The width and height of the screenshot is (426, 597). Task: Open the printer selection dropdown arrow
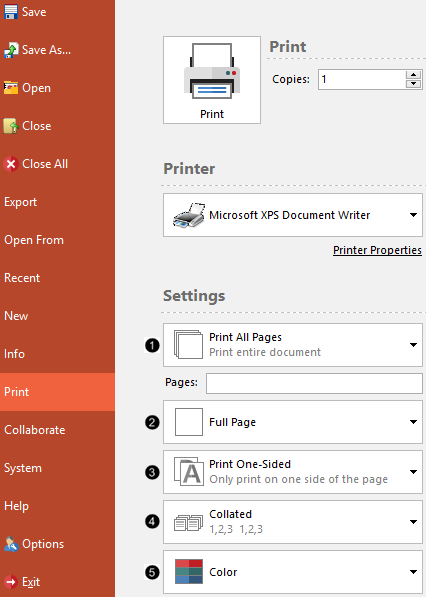[413, 215]
